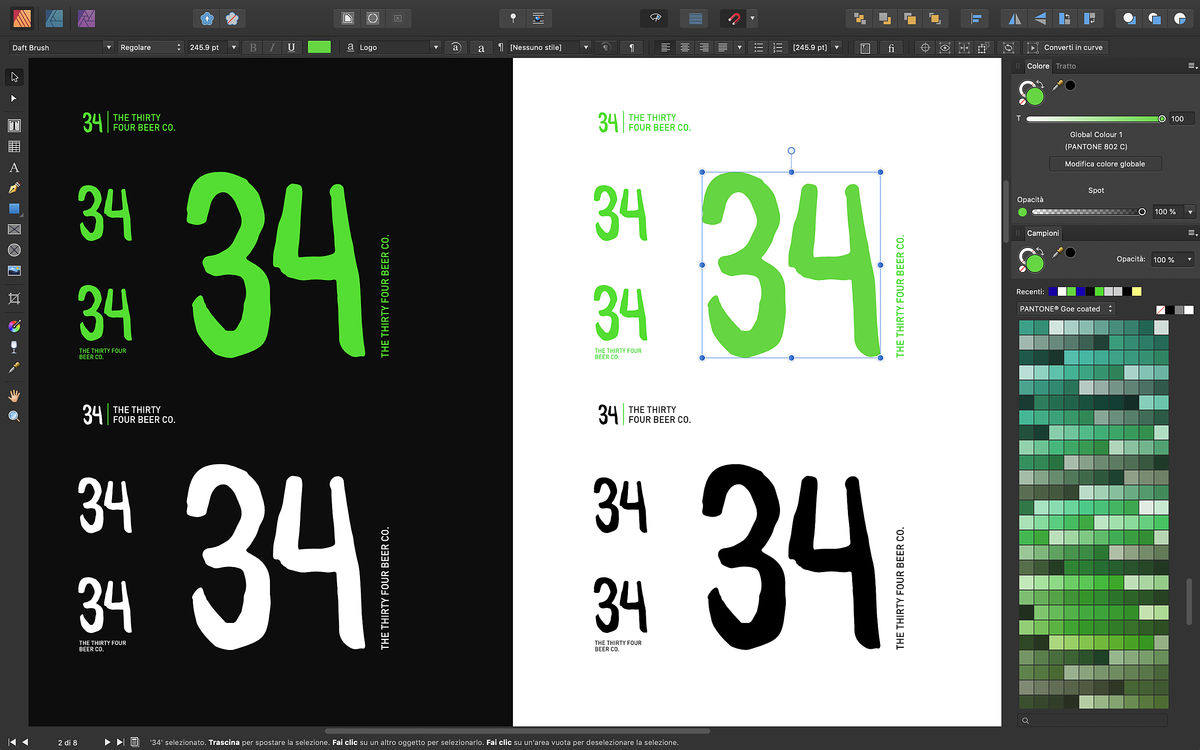Open the Pinning pin icon in toolbar
This screenshot has height=750, width=1200.
pyautogui.click(x=513, y=18)
